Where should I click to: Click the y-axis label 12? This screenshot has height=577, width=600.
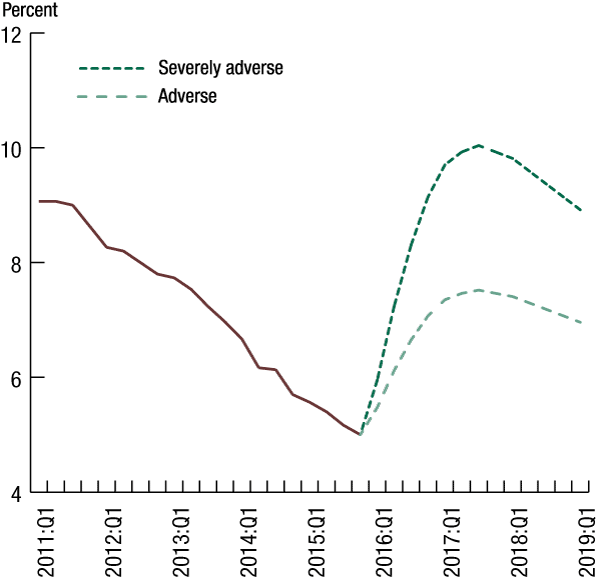12,34
